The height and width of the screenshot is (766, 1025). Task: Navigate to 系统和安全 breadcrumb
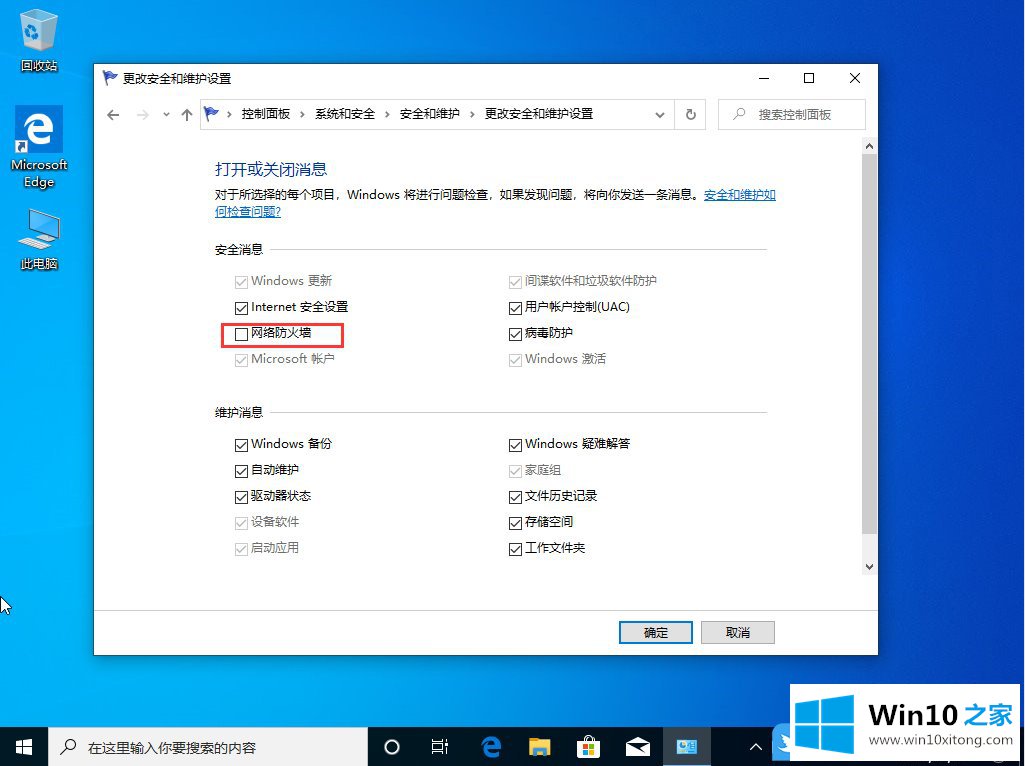click(344, 114)
